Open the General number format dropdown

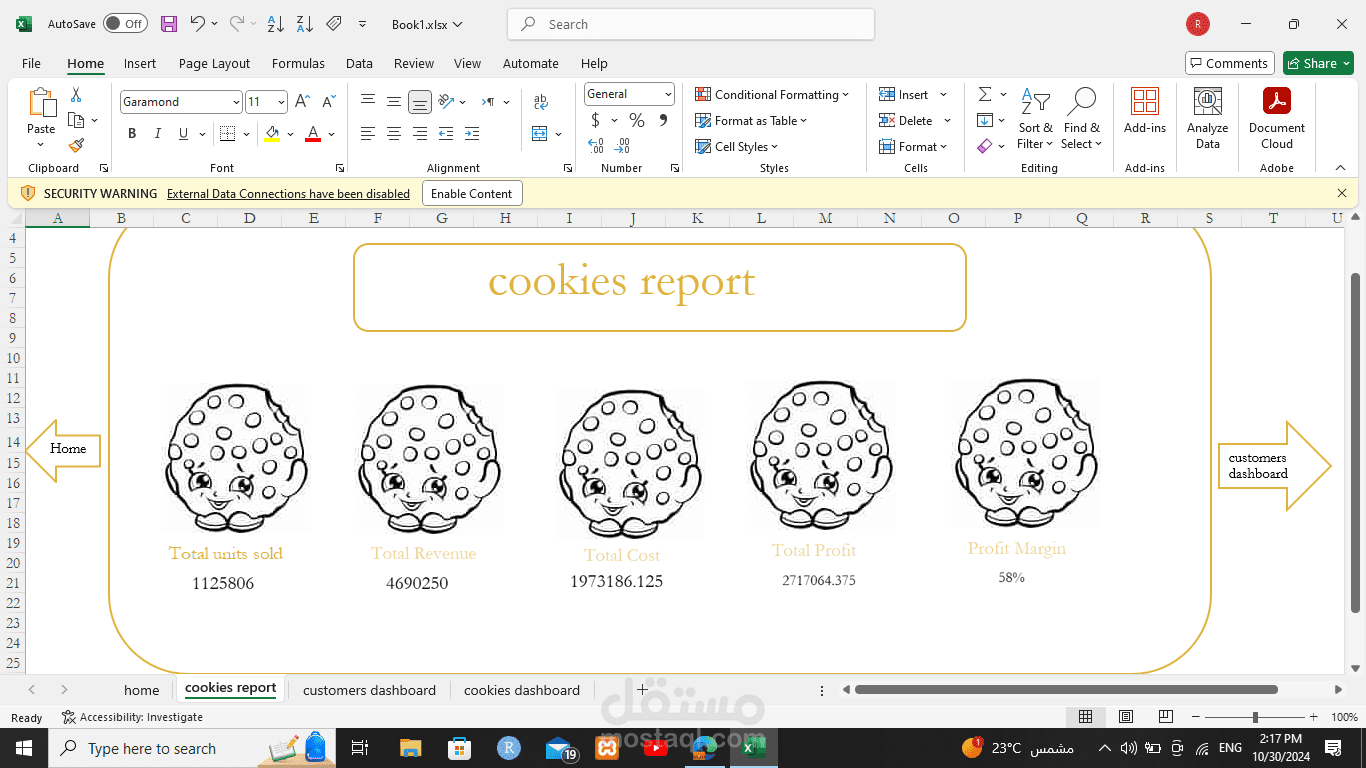[629, 94]
